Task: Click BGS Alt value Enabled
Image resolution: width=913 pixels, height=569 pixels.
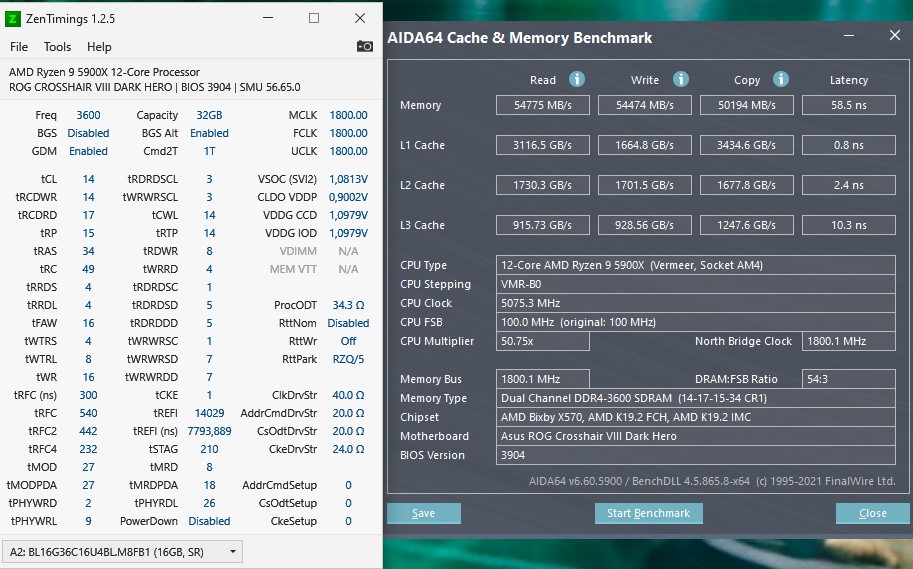Action: 209,133
